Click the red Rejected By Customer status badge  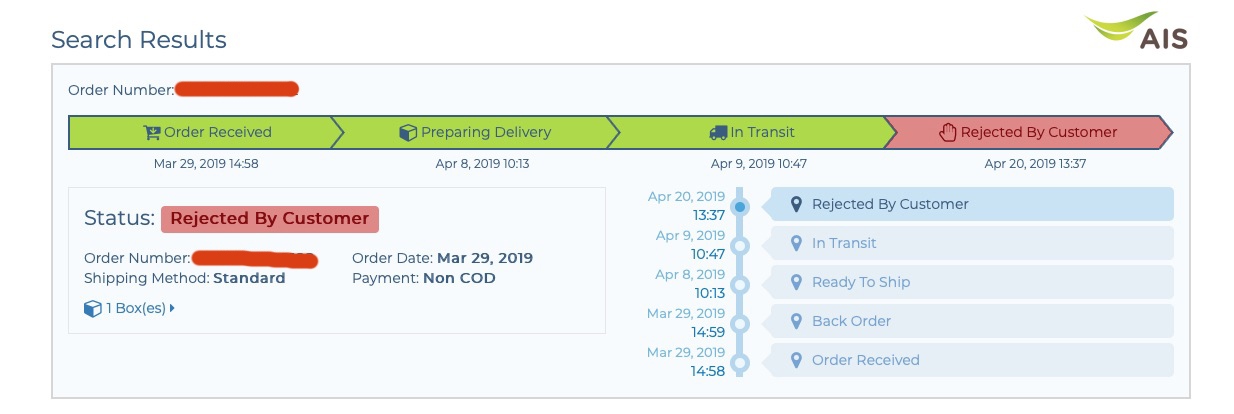tap(270, 219)
